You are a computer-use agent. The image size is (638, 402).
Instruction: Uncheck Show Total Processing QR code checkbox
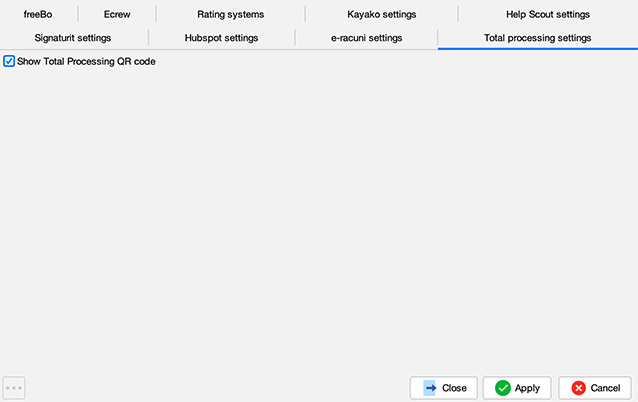tap(9, 62)
